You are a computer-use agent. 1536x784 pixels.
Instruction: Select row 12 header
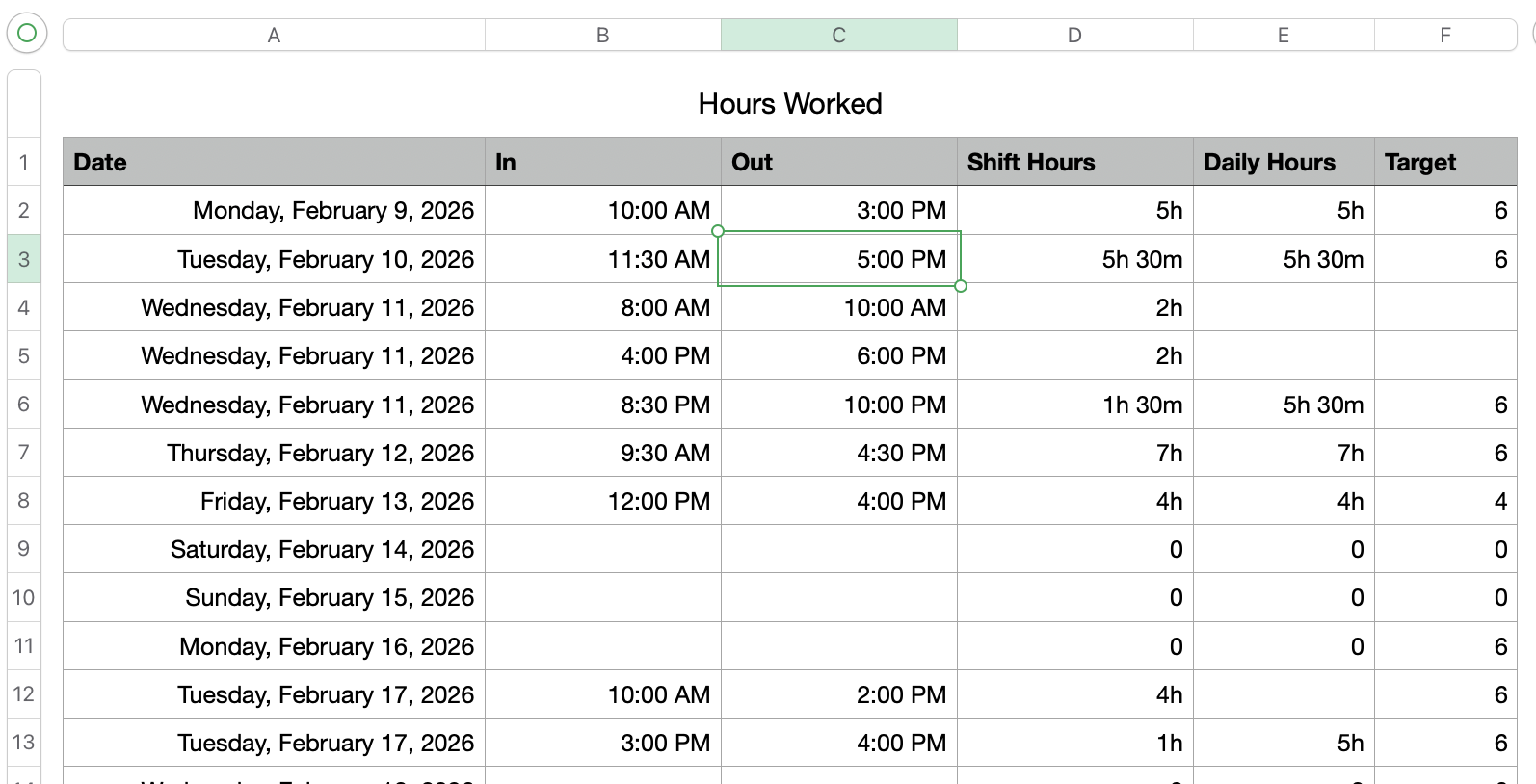point(24,694)
